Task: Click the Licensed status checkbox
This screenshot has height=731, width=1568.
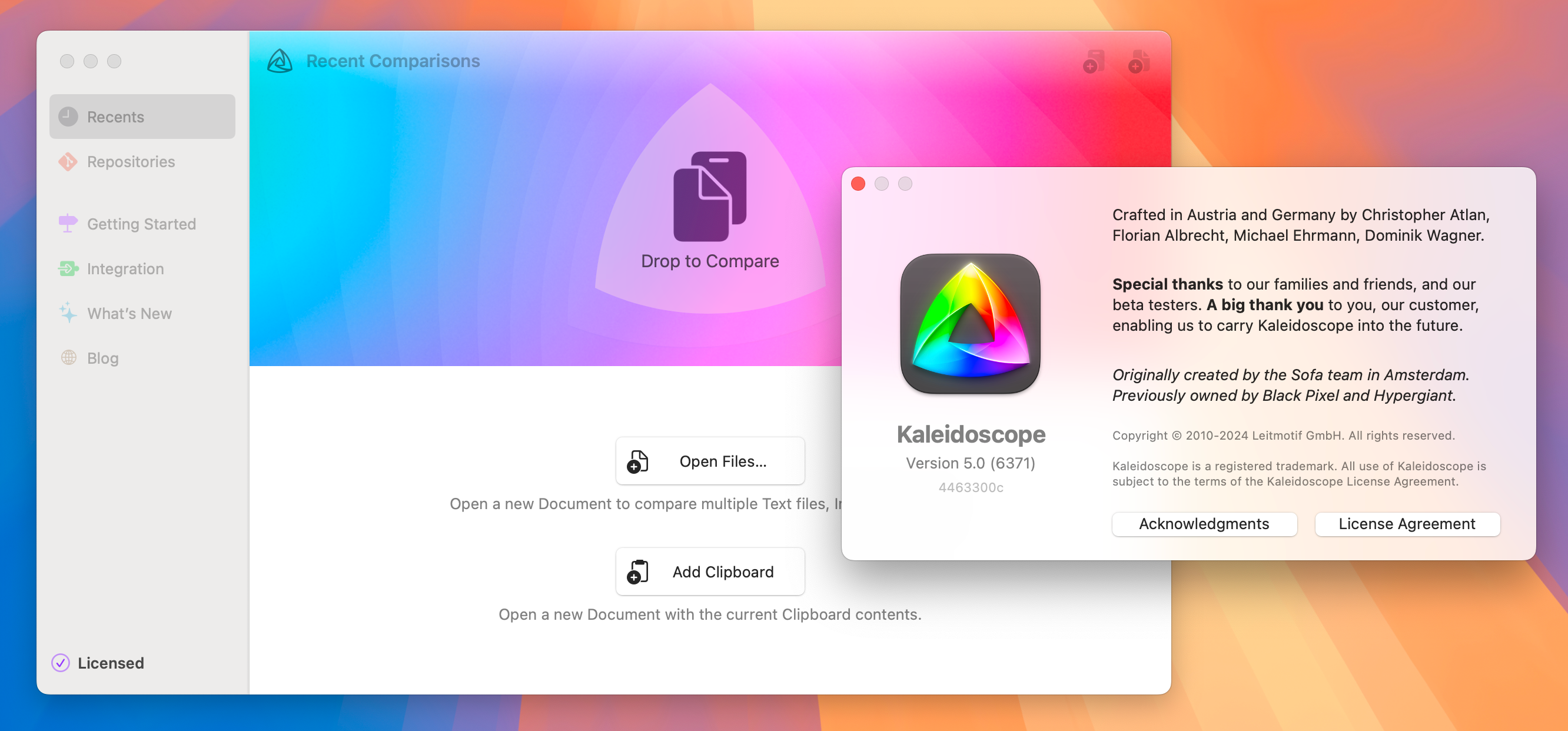Action: [x=62, y=662]
